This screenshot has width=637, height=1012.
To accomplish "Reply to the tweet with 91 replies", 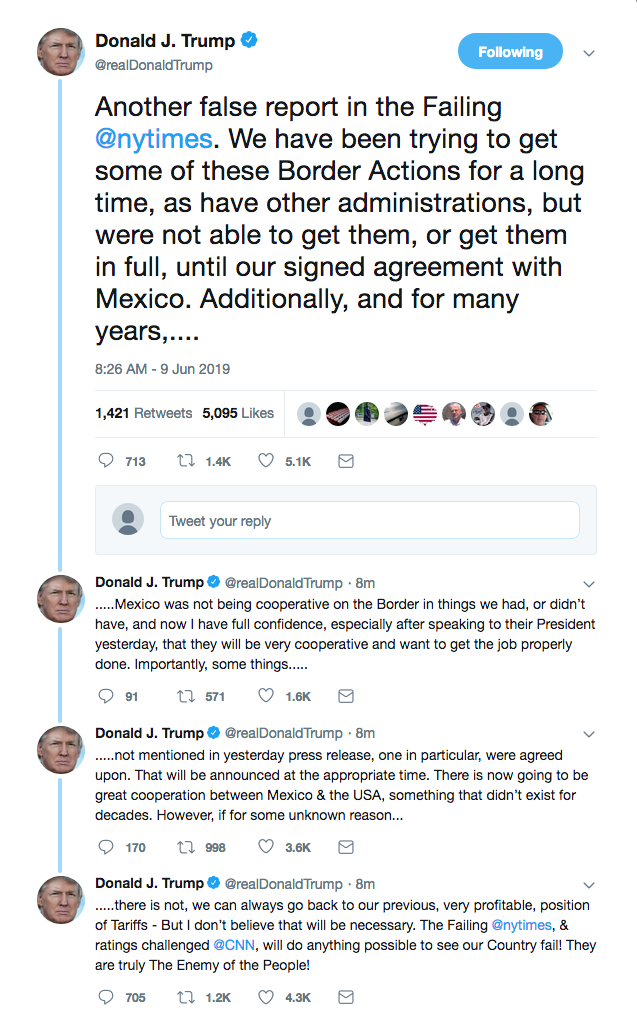I will pyautogui.click(x=107, y=696).
